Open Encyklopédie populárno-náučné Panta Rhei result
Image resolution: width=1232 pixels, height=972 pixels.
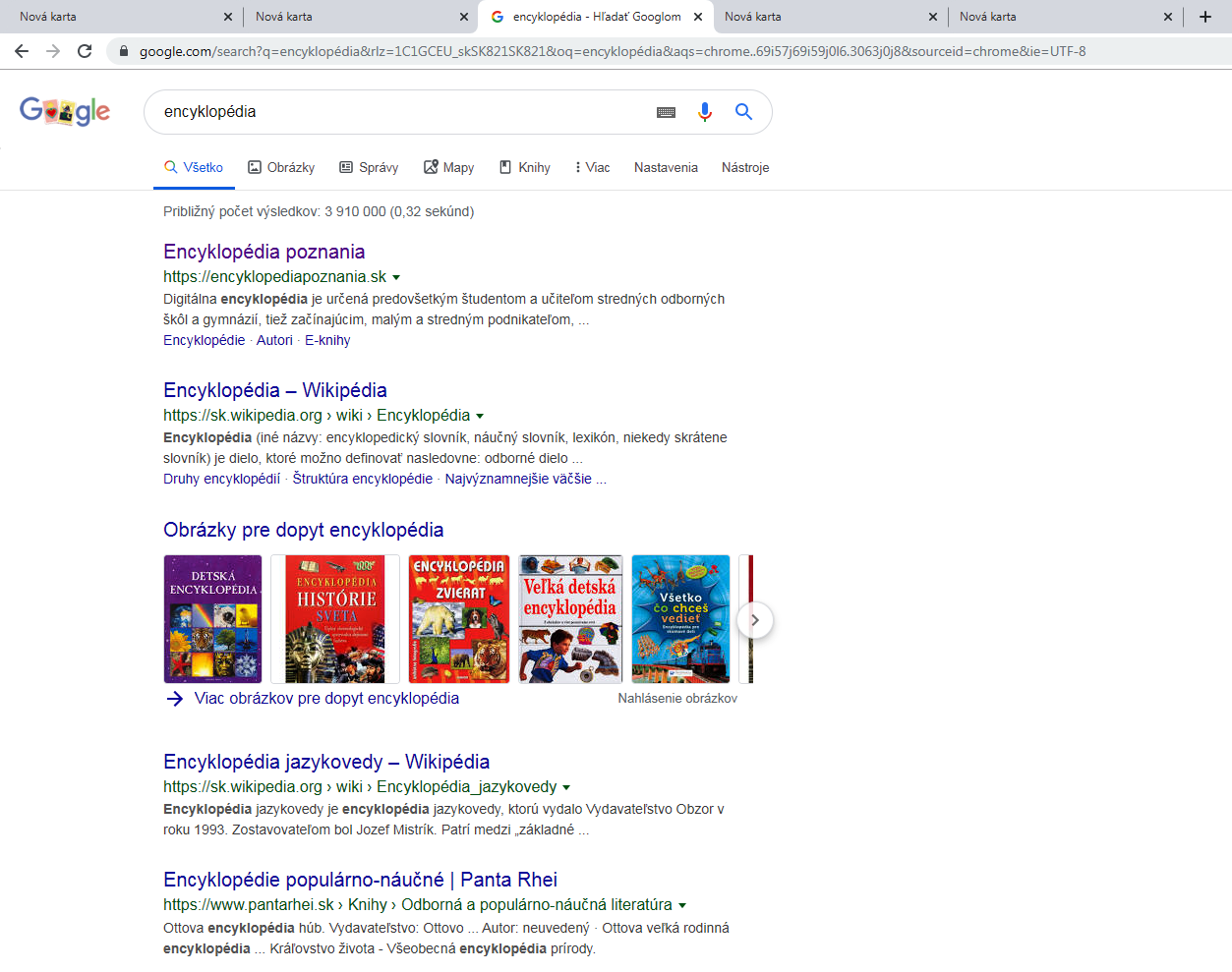point(360,880)
